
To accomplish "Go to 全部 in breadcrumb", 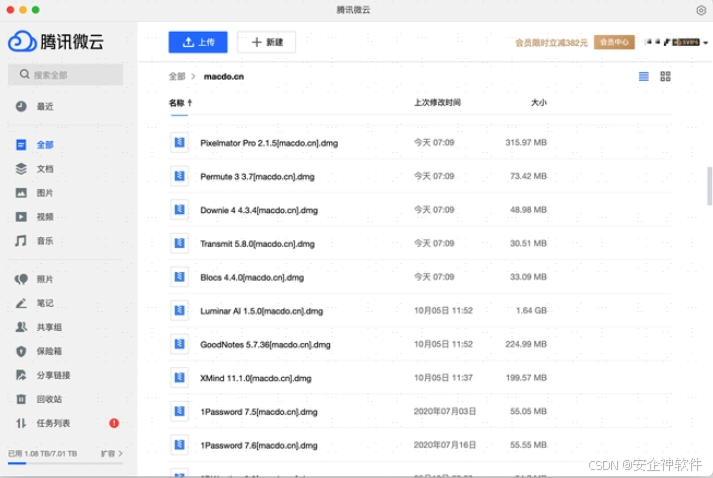I will (177, 76).
